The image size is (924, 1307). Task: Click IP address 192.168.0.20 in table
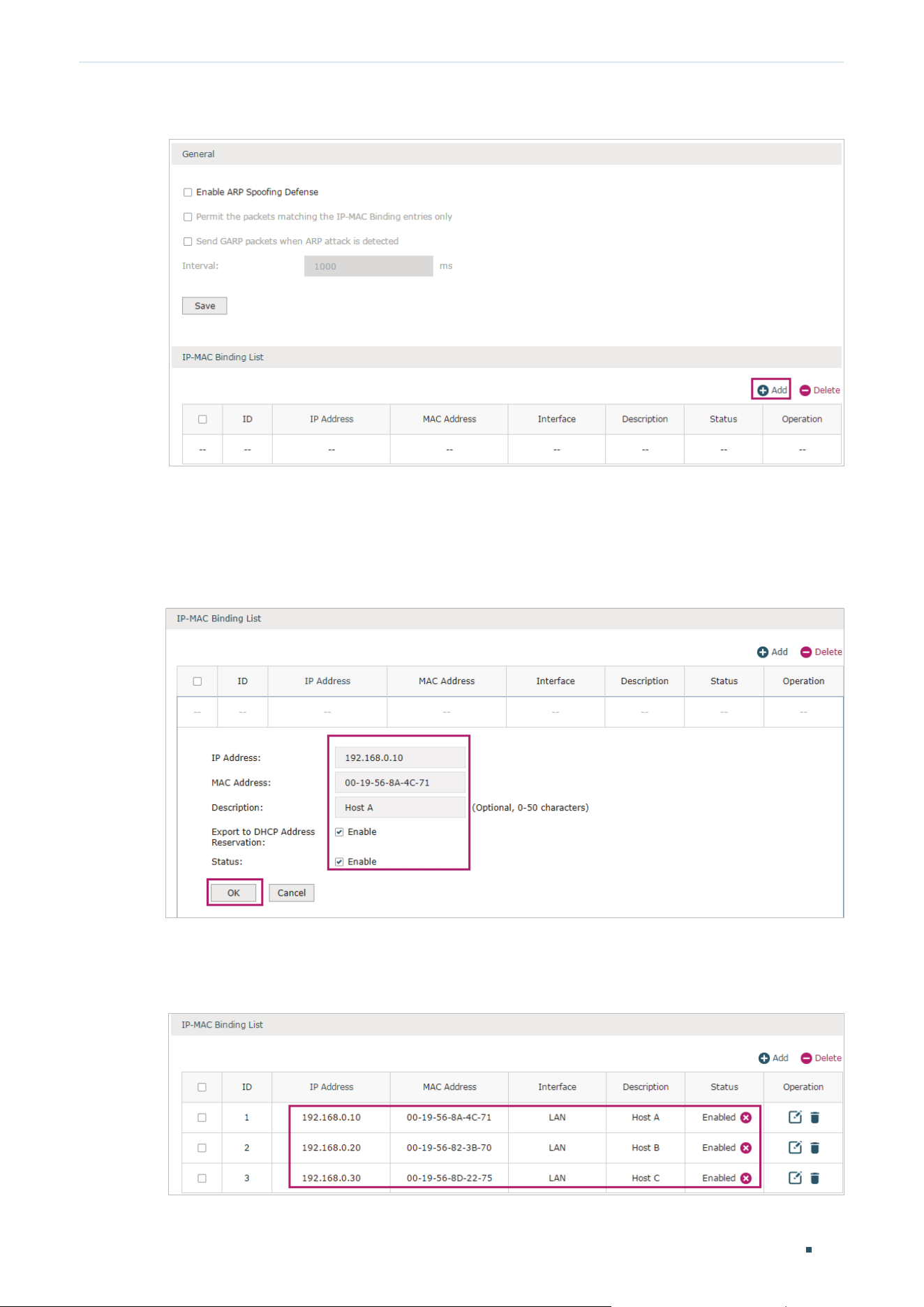point(331,1148)
